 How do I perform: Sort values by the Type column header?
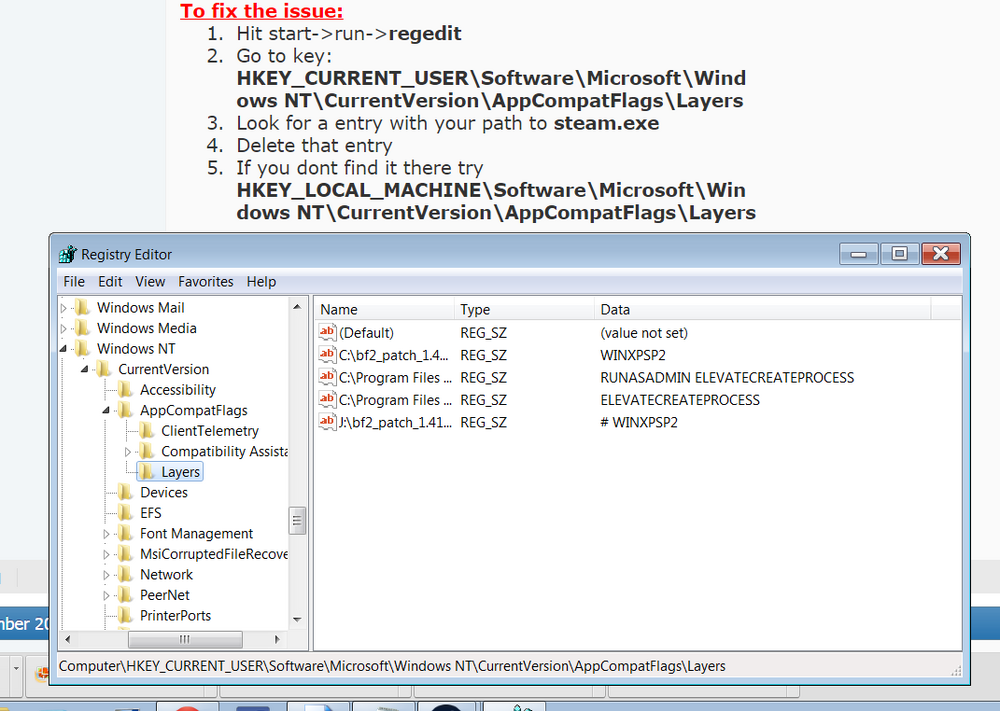click(x=524, y=309)
